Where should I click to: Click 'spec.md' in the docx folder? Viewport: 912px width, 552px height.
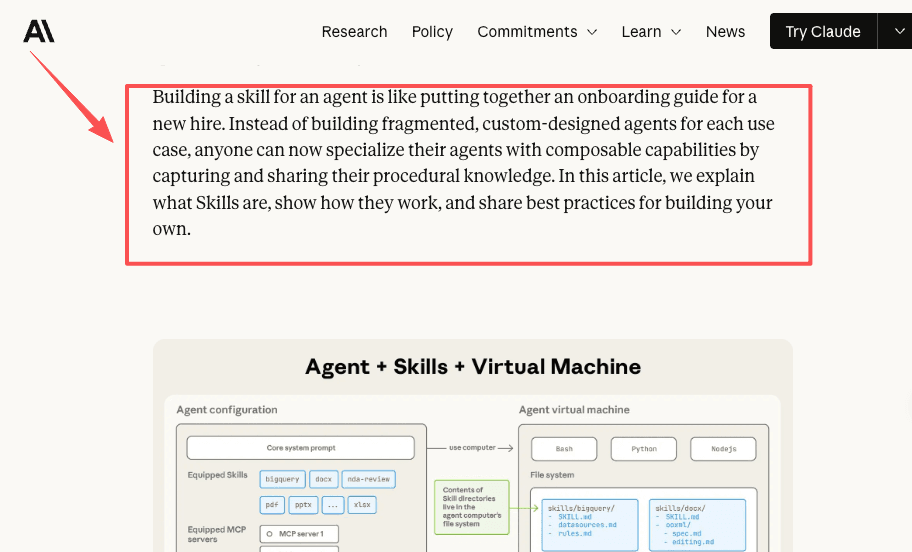coord(687,533)
